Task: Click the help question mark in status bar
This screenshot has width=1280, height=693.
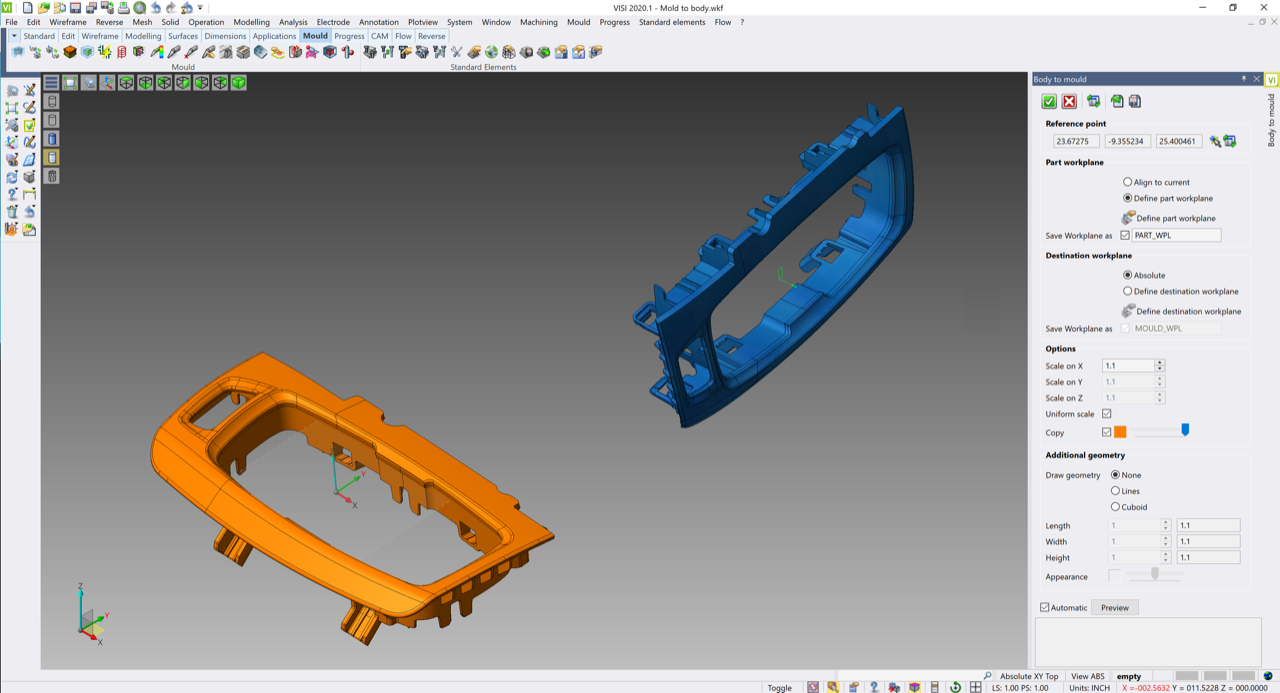Action: point(873,687)
